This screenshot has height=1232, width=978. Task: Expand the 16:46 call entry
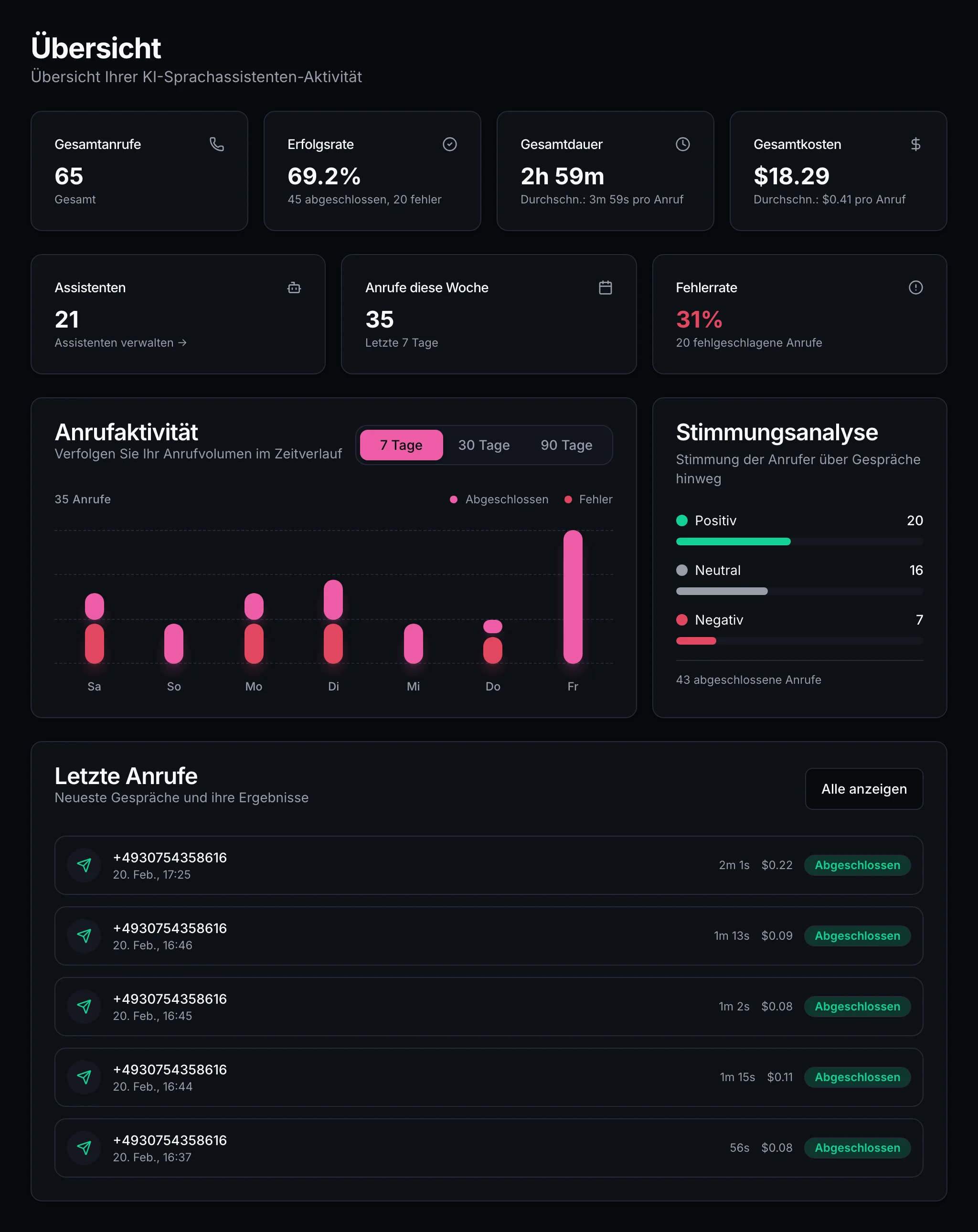(488, 936)
